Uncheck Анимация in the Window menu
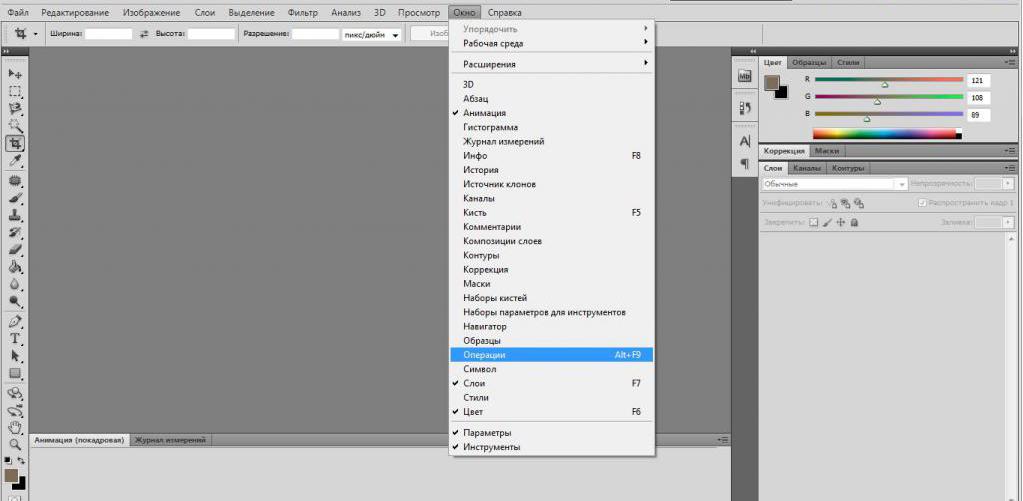The height and width of the screenshot is (501, 1023). pos(484,113)
